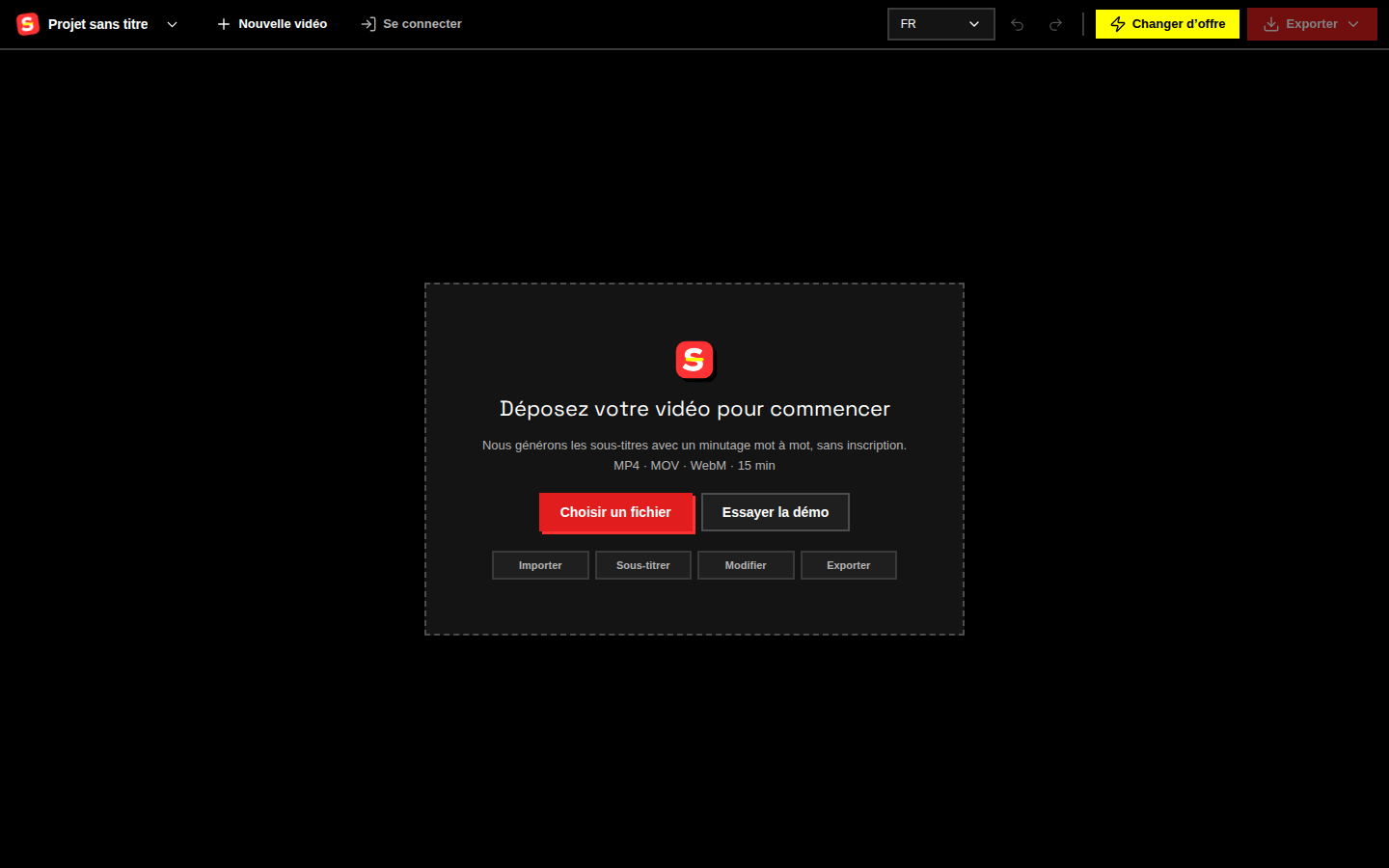This screenshot has width=1389, height=868.
Task: Click the Se connecter login link
Action: click(412, 24)
